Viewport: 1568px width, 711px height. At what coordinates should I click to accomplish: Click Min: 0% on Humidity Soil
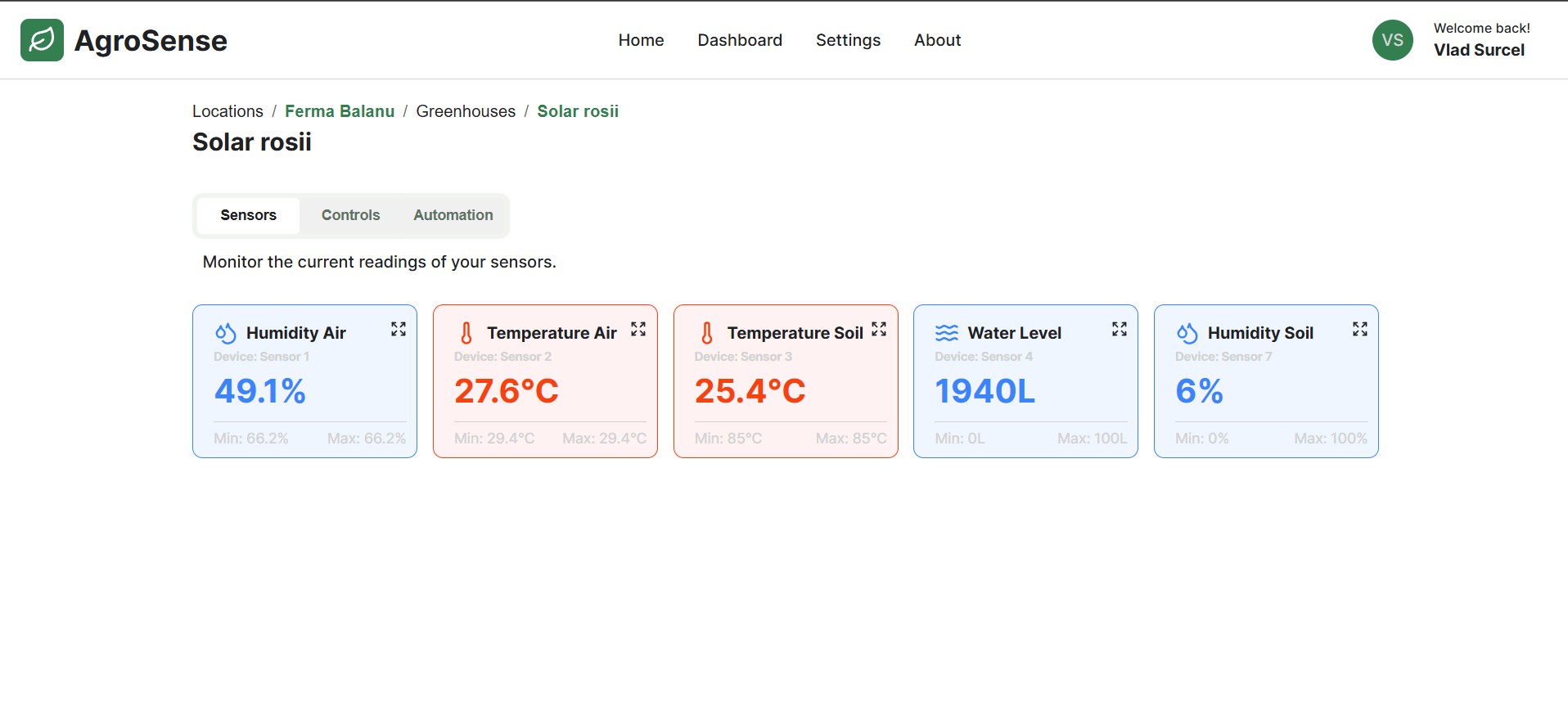(1202, 439)
